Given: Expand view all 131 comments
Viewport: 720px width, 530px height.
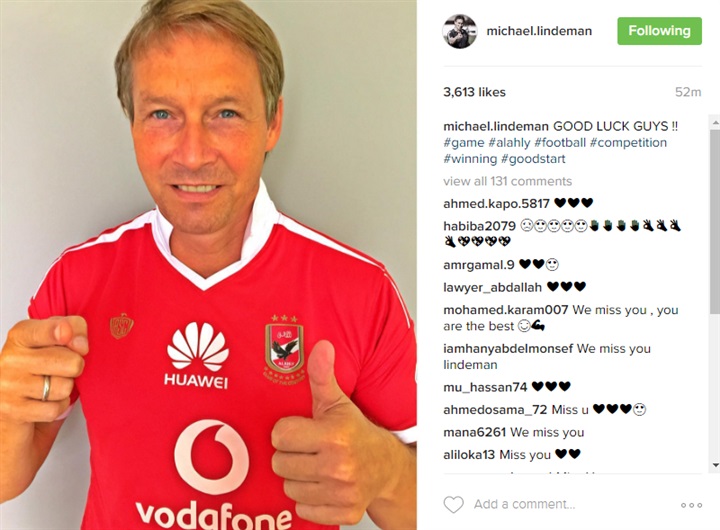Looking at the screenshot, I should [x=507, y=181].
